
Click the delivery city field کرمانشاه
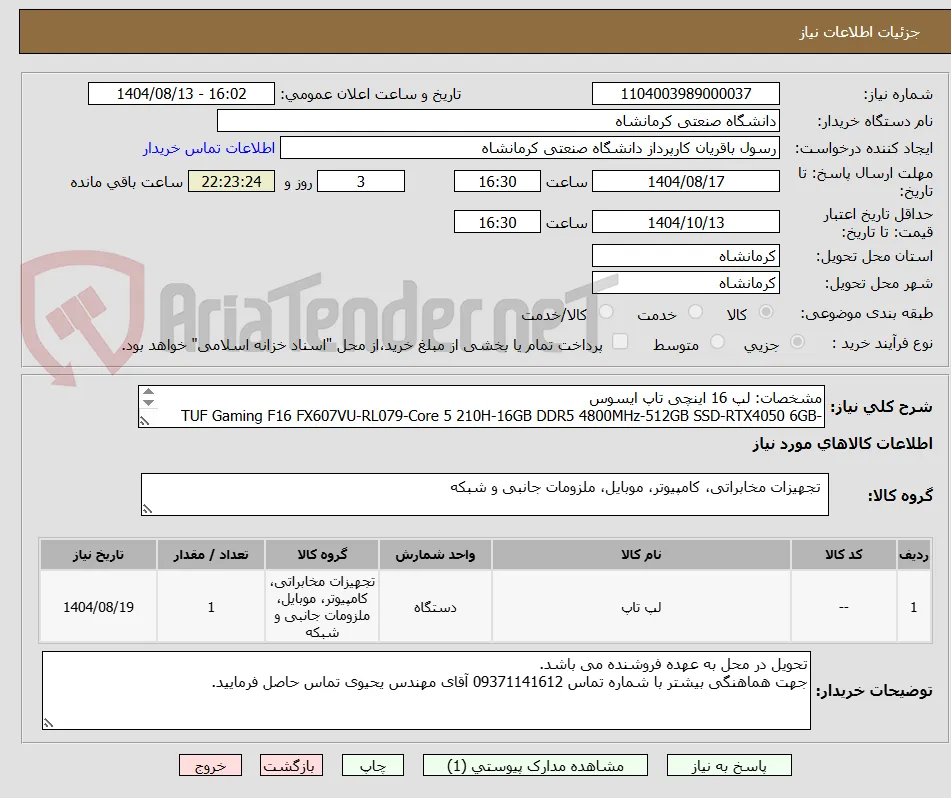click(686, 283)
